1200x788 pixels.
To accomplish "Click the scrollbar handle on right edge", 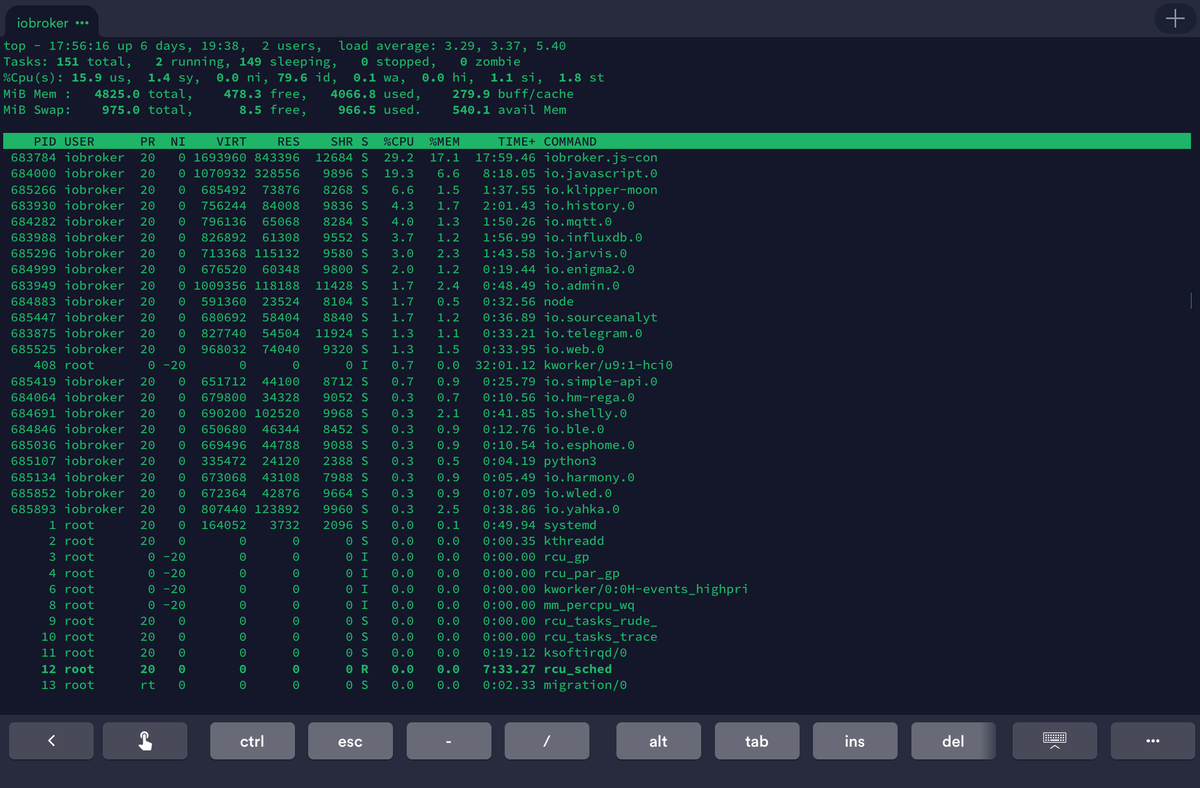I will click(1191, 301).
